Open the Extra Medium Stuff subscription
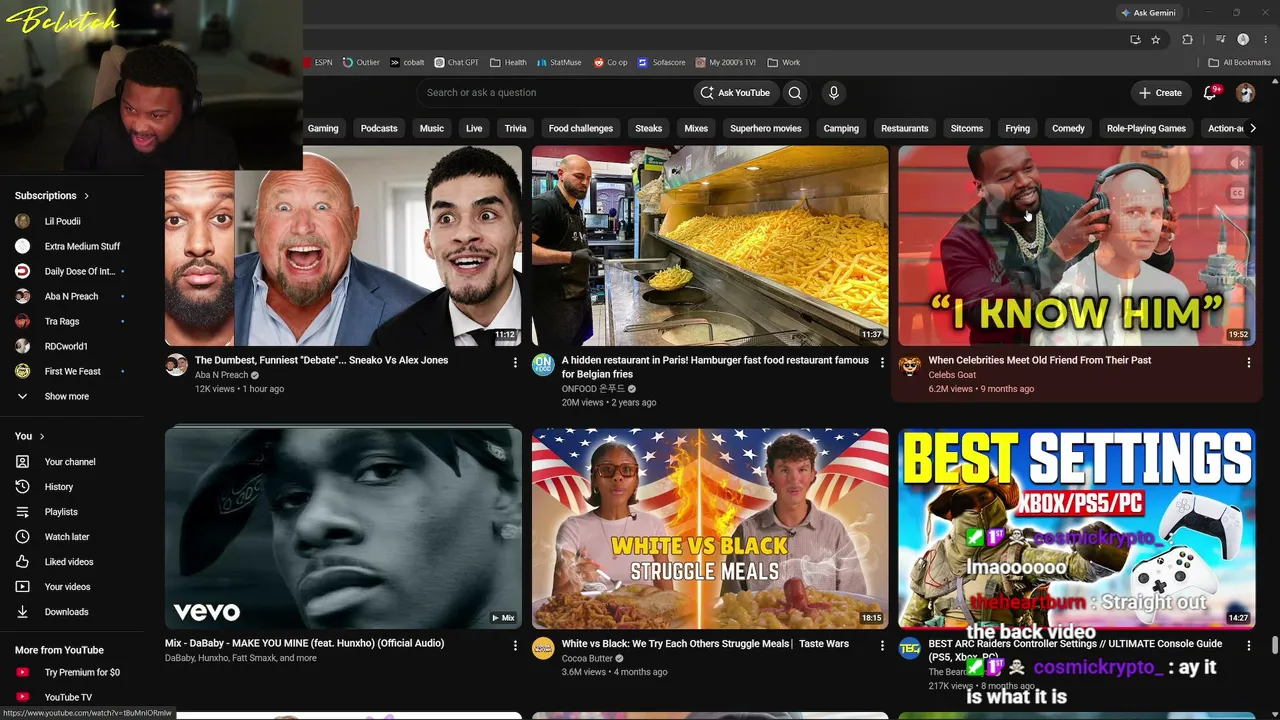 [x=72, y=246]
